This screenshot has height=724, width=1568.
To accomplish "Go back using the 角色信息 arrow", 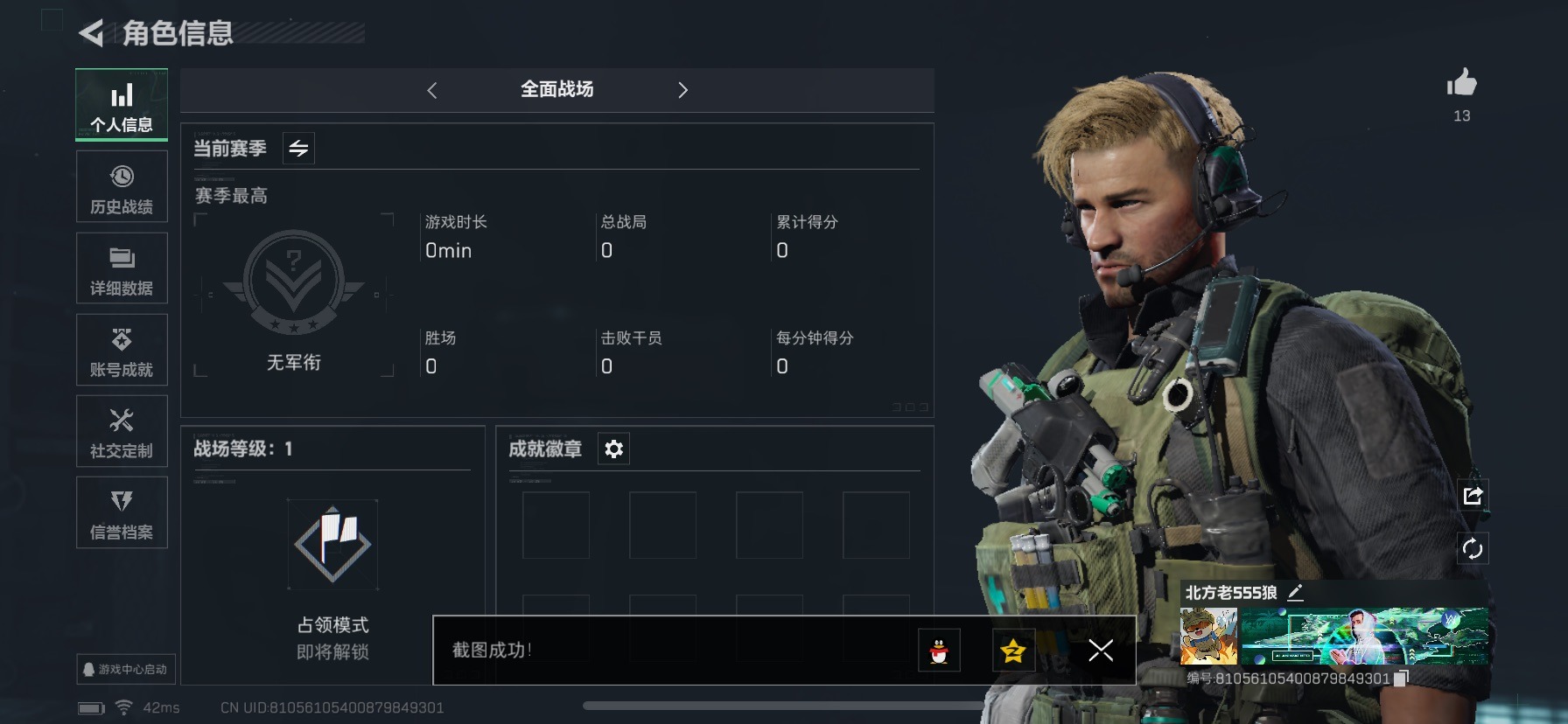I will tap(91, 33).
